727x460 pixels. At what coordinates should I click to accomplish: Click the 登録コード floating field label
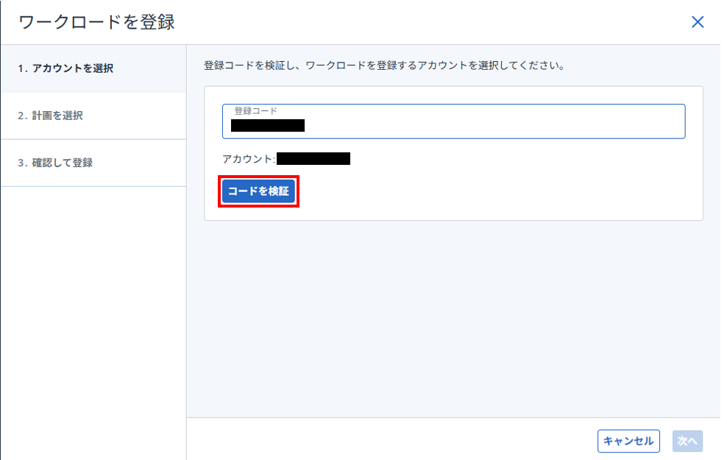coord(255,110)
